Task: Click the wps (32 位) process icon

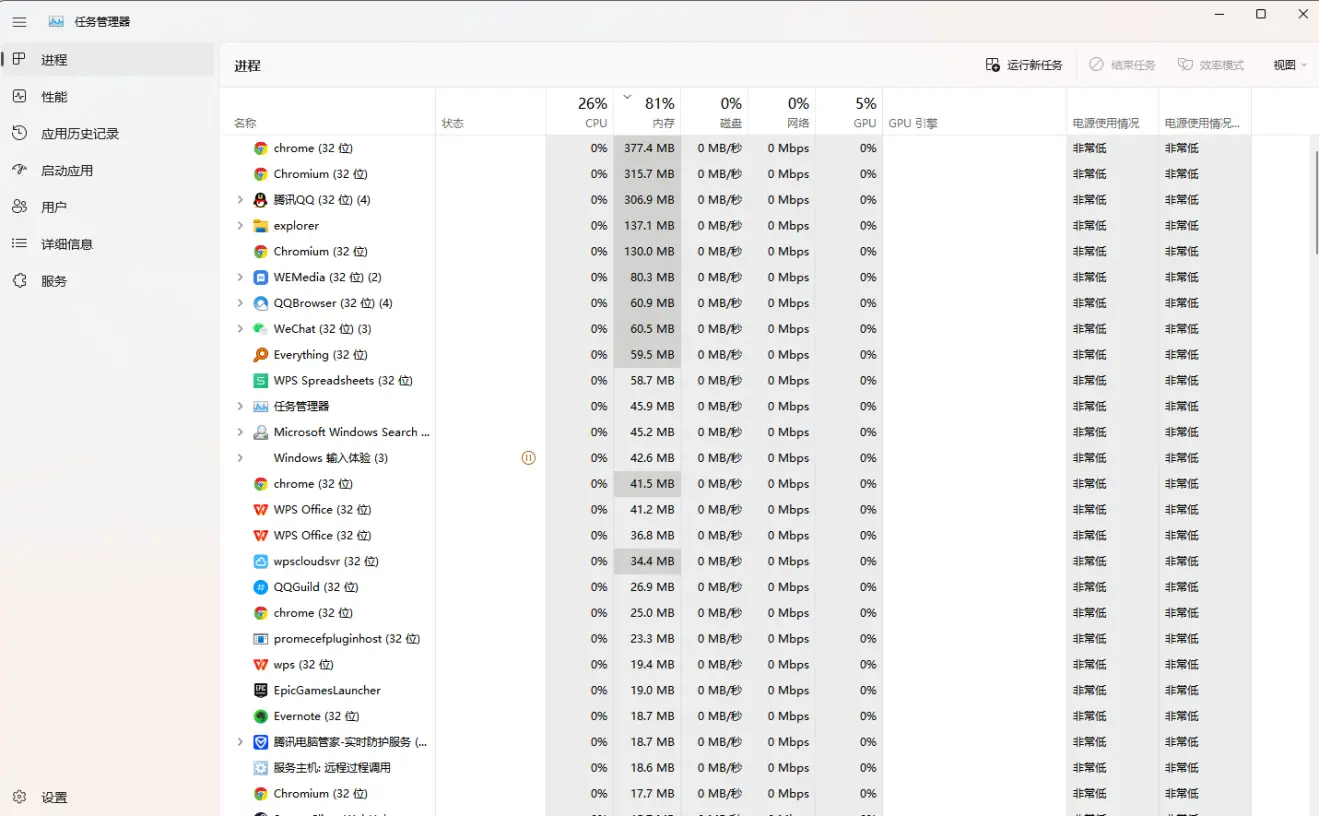Action: coord(260,665)
